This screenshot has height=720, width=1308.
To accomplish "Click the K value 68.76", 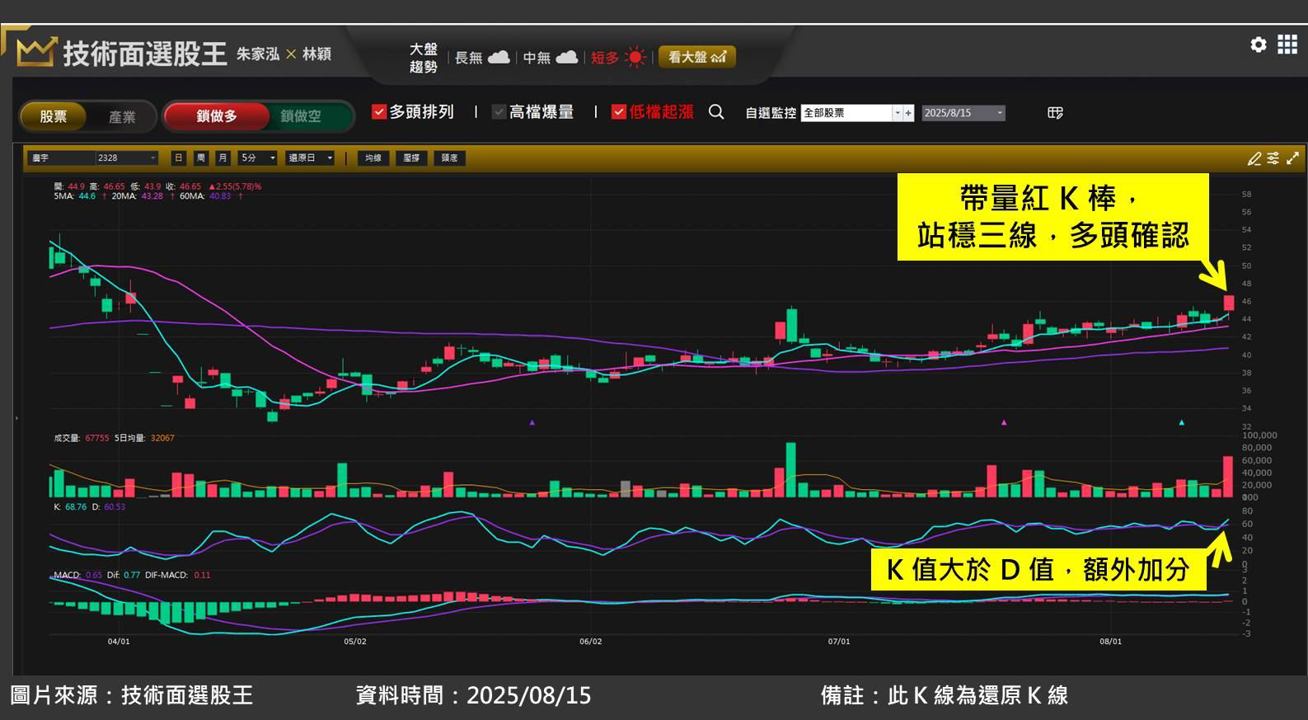I will 75,507.
